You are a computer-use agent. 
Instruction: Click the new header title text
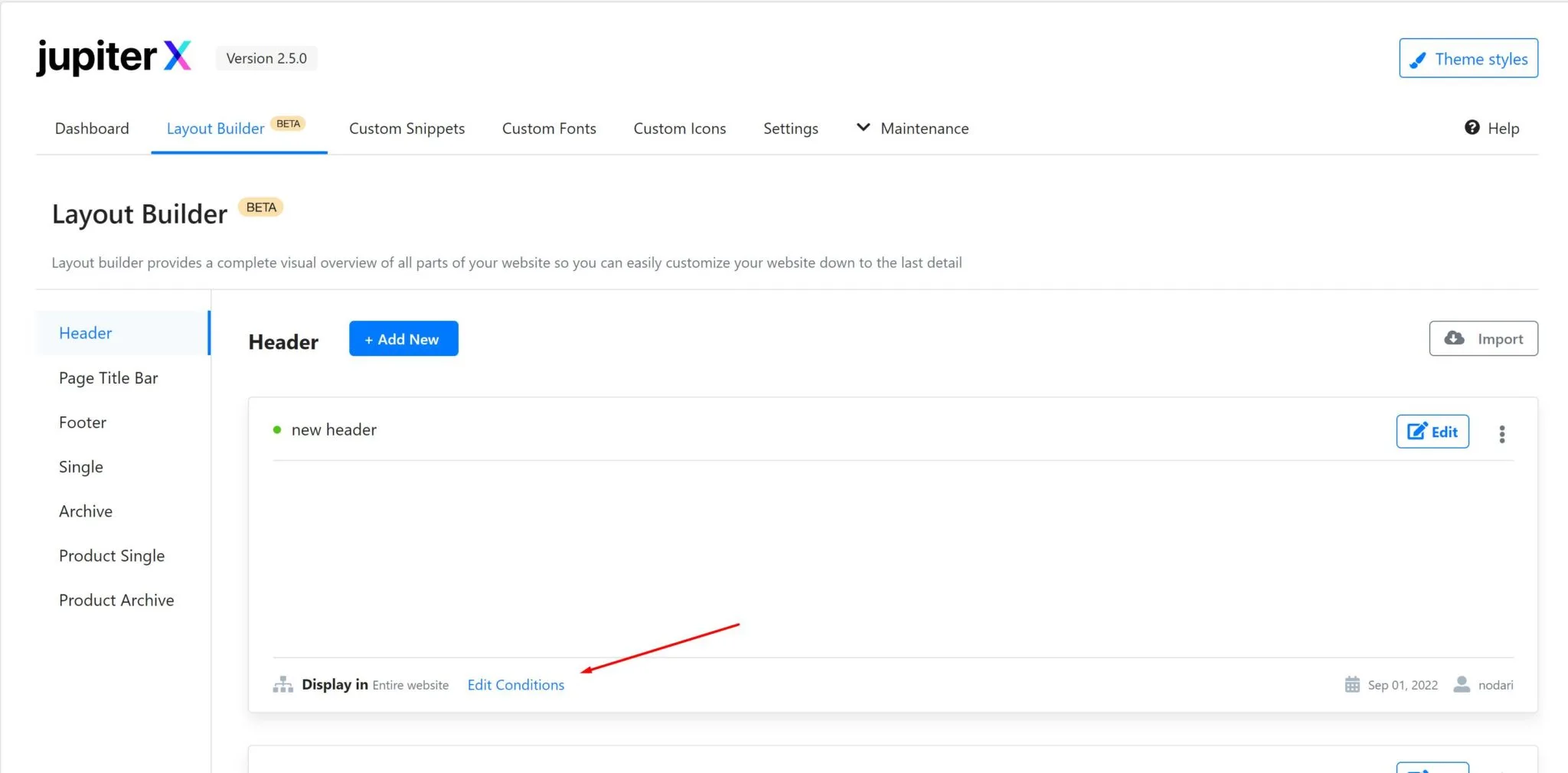[334, 429]
